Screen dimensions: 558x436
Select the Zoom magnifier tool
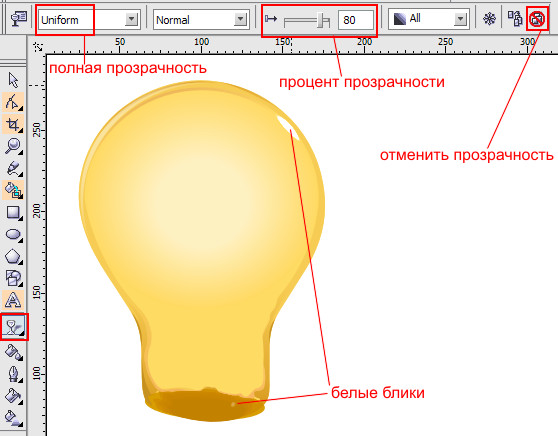pyautogui.click(x=13, y=146)
